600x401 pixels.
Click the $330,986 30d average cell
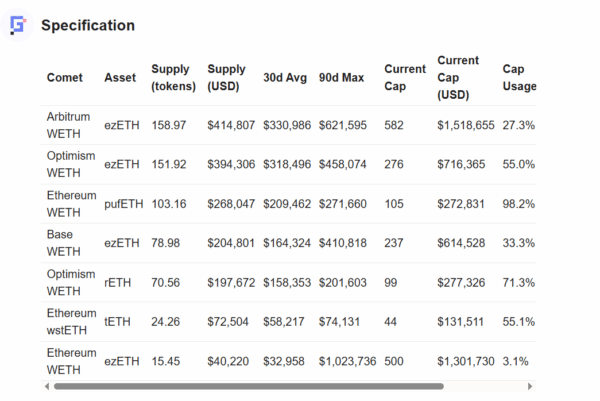point(287,125)
